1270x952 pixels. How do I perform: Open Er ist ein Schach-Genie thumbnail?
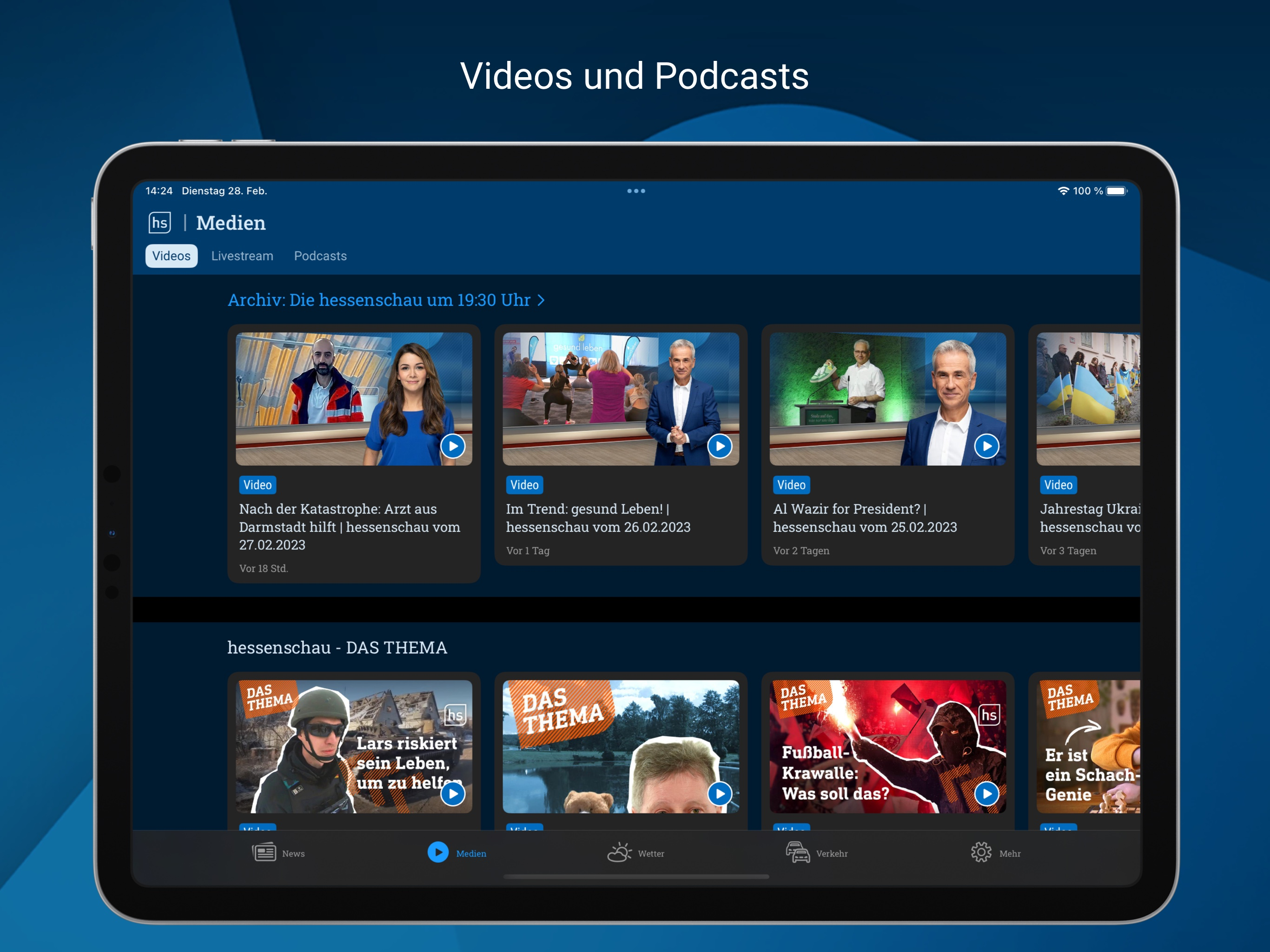tap(1088, 747)
